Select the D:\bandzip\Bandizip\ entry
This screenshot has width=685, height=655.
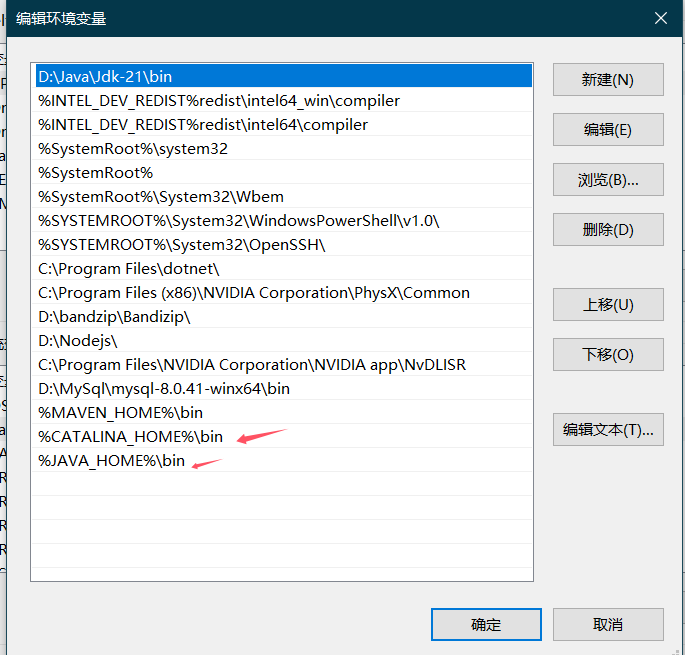coord(114,316)
